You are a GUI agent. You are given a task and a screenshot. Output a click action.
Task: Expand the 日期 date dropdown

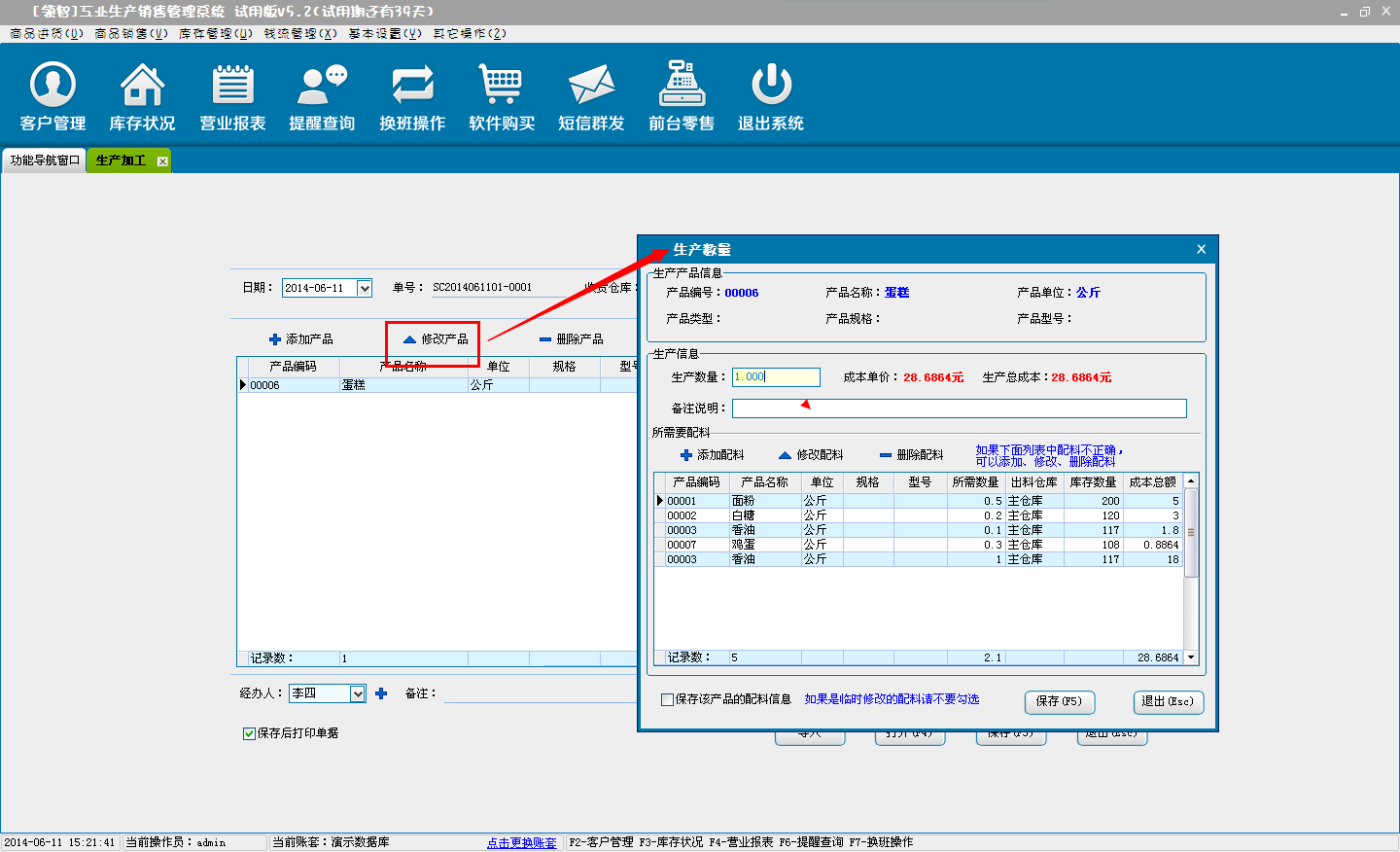[x=365, y=288]
